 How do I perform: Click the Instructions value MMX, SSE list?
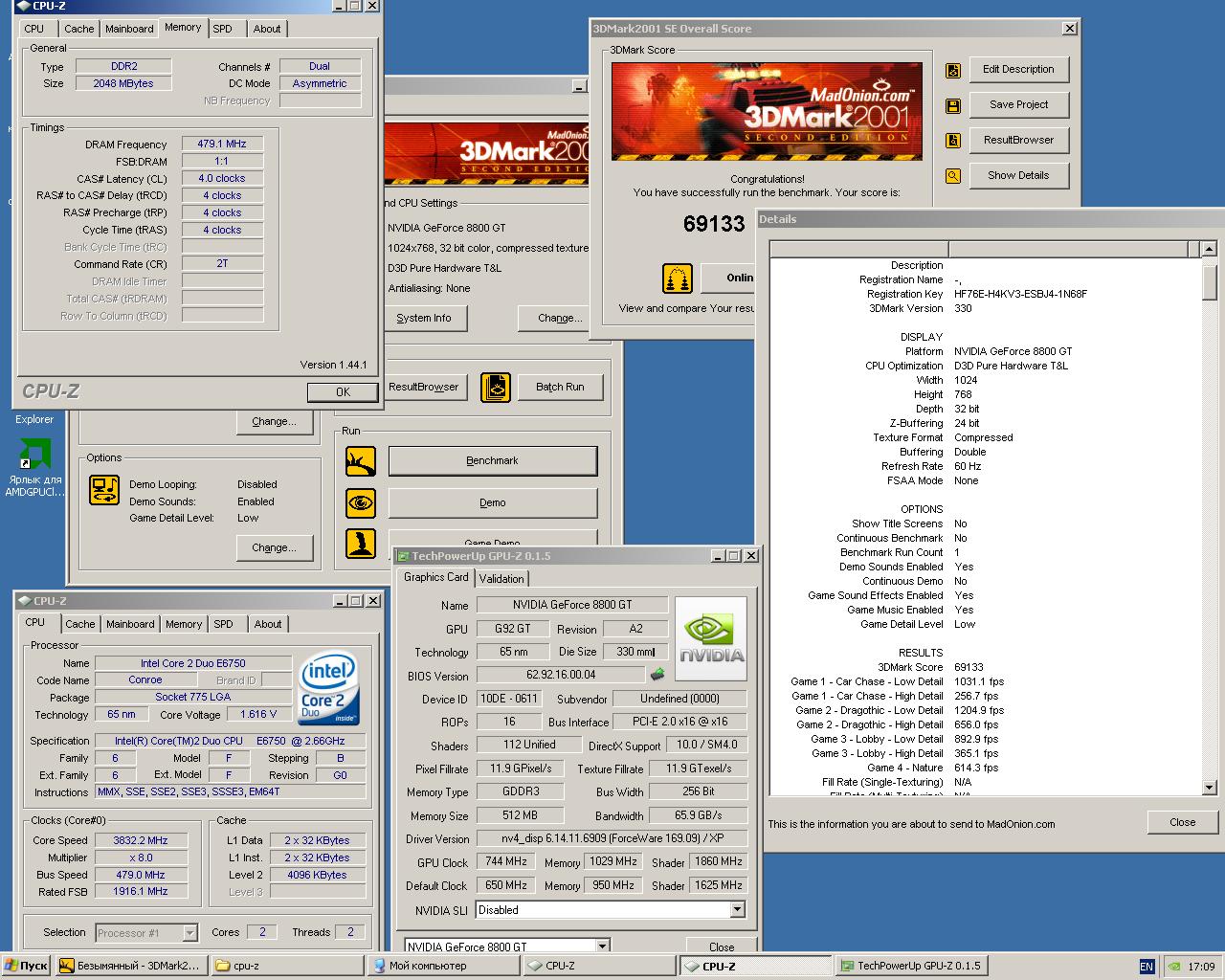pyautogui.click(x=230, y=792)
